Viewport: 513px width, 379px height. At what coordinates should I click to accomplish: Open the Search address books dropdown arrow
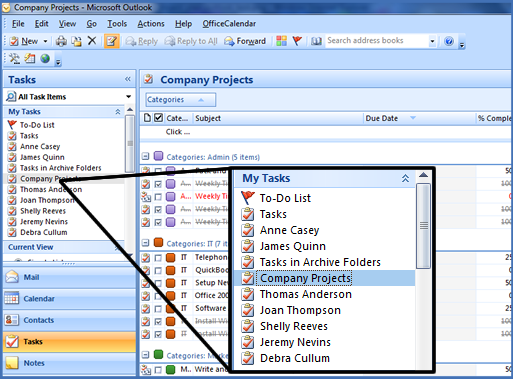click(432, 41)
